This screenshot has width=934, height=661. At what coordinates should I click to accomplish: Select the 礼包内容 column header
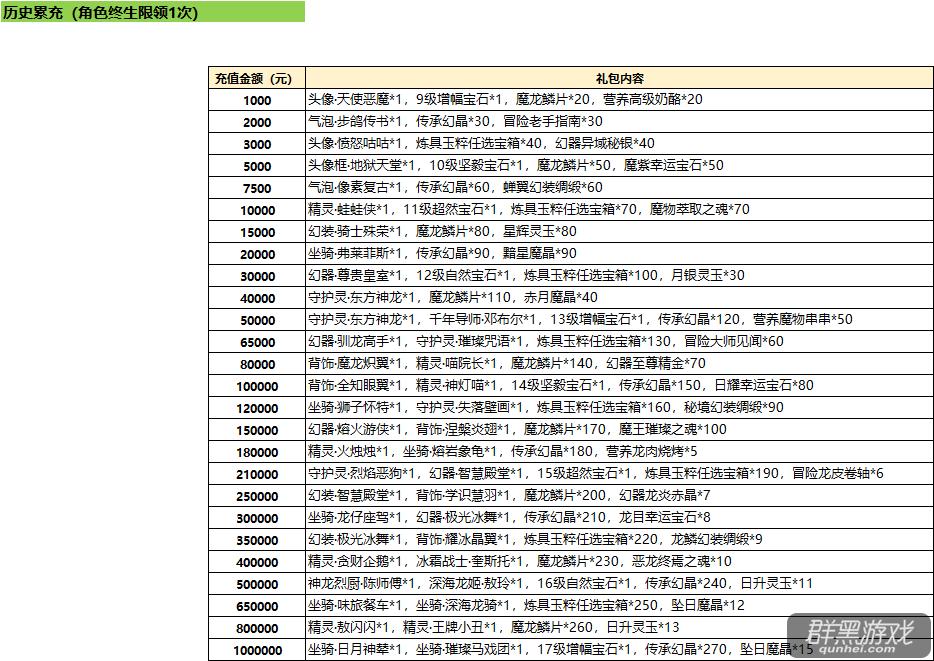(619, 78)
